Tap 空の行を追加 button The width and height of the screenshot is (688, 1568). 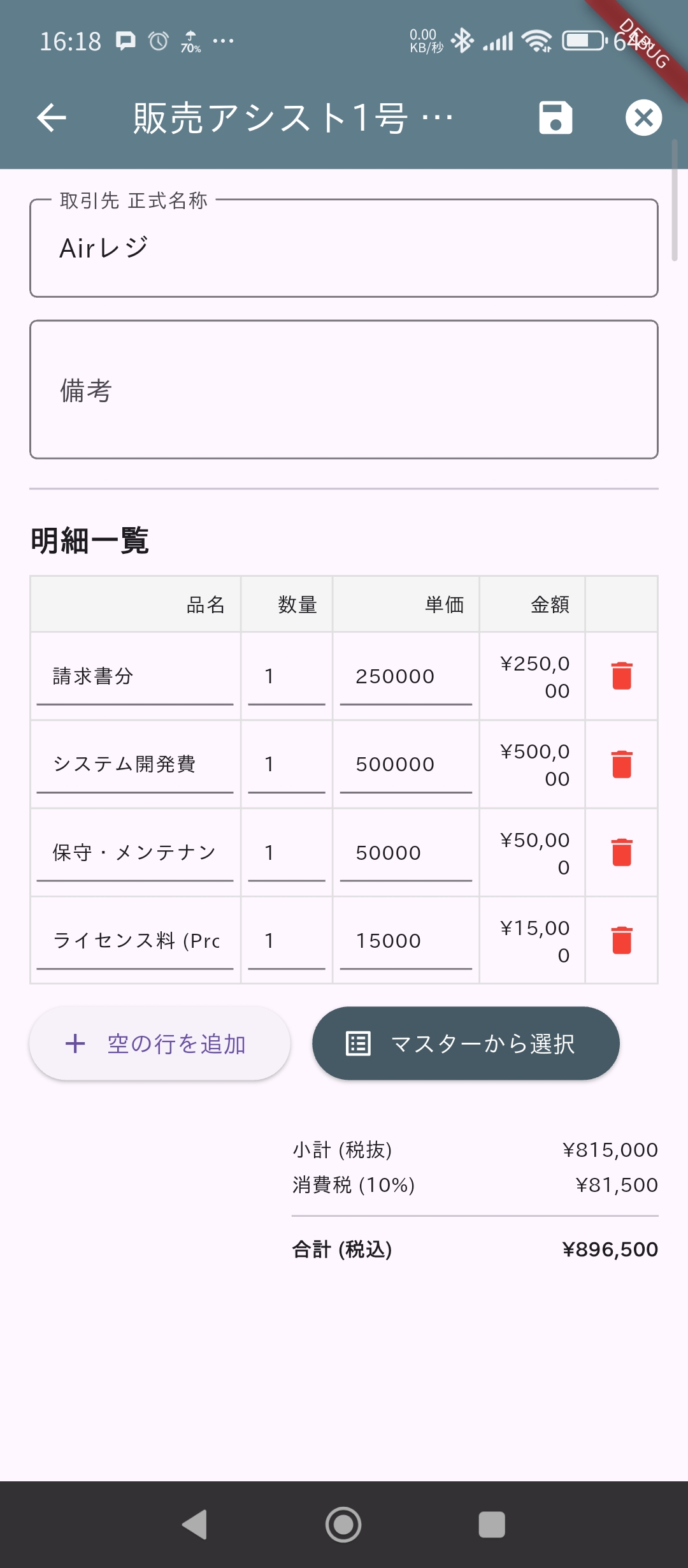coord(160,1043)
